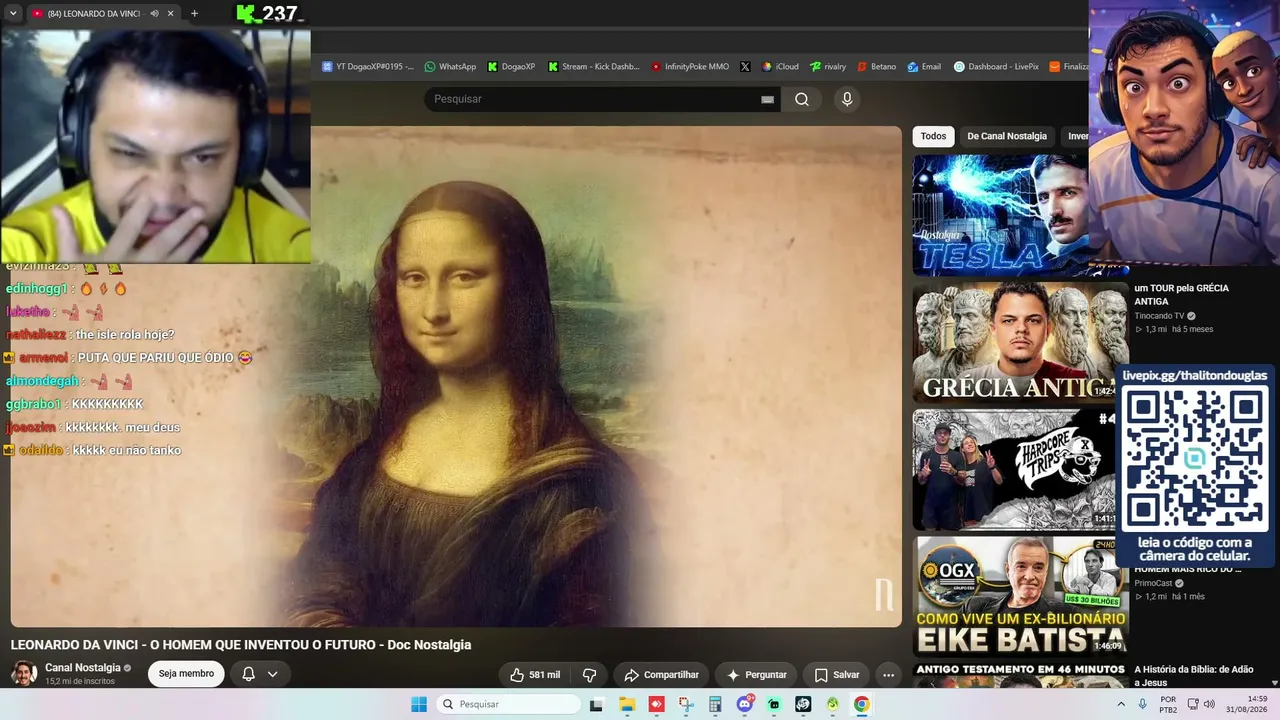This screenshot has width=1280, height=720.
Task: Open the iCloud bookmark
Action: click(x=780, y=67)
